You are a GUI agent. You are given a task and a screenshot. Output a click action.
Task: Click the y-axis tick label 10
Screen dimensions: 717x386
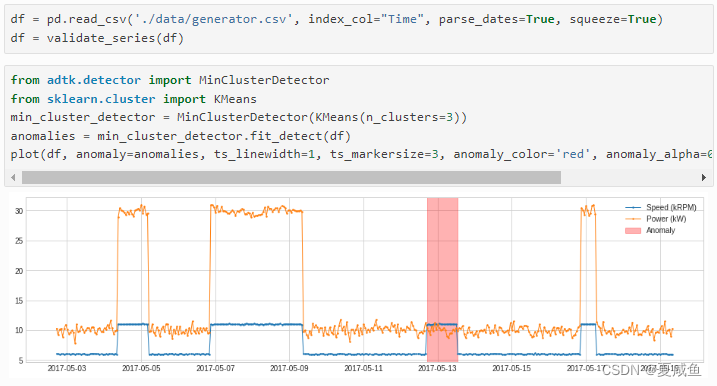pos(19,330)
